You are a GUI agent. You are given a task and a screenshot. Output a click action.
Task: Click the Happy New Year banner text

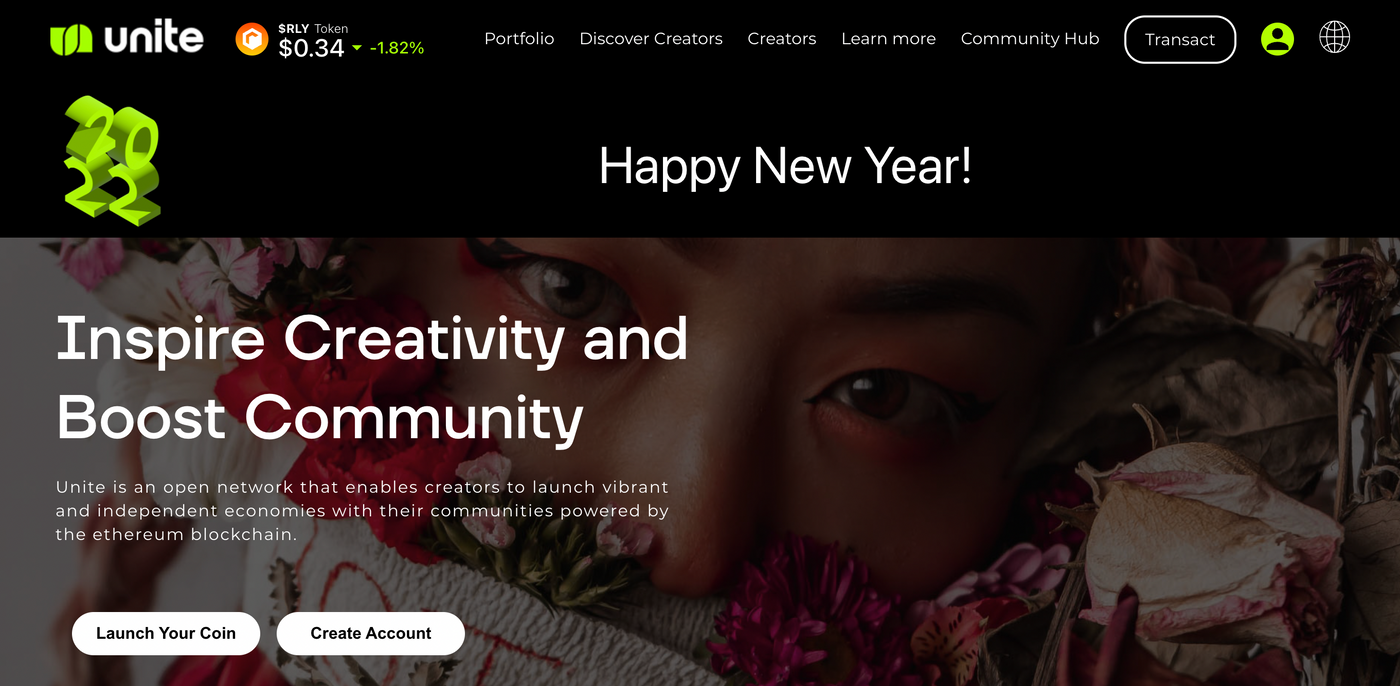click(x=785, y=166)
